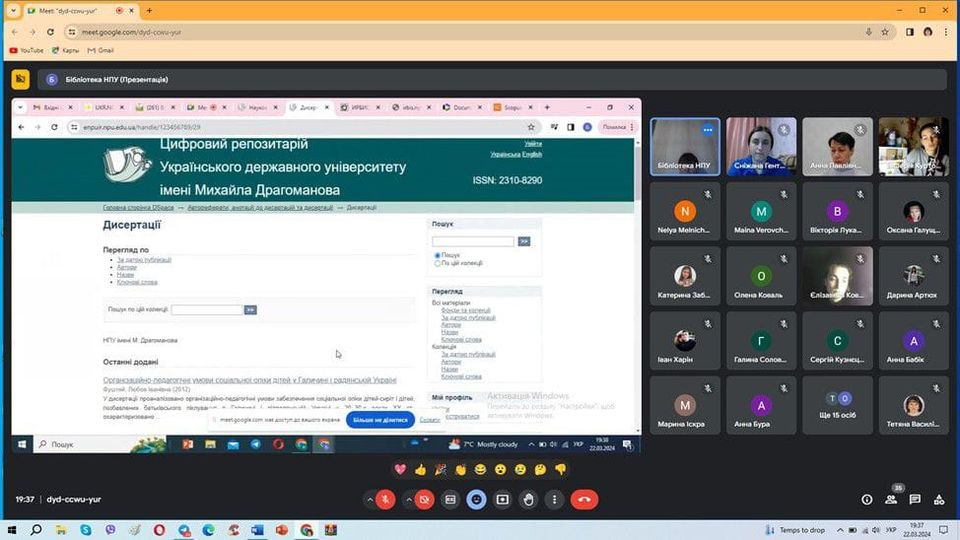The image size is (960, 540).
Task: Send the thinking face reaction
Action: [540, 470]
